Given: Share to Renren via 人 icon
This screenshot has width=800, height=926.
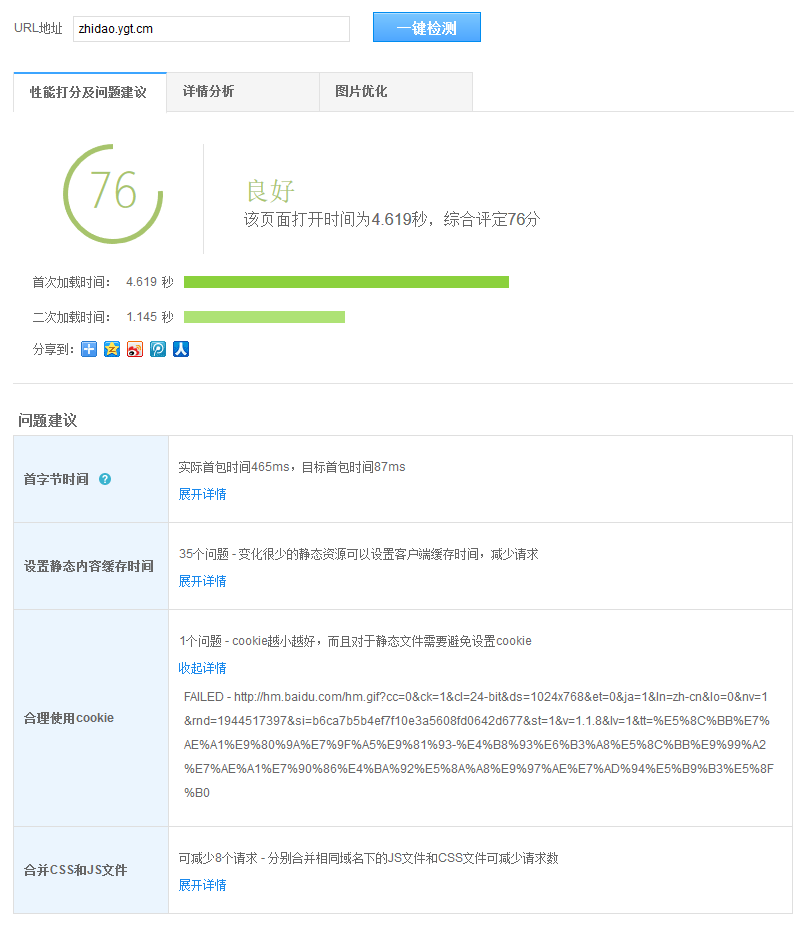Looking at the screenshot, I should click(x=181, y=349).
